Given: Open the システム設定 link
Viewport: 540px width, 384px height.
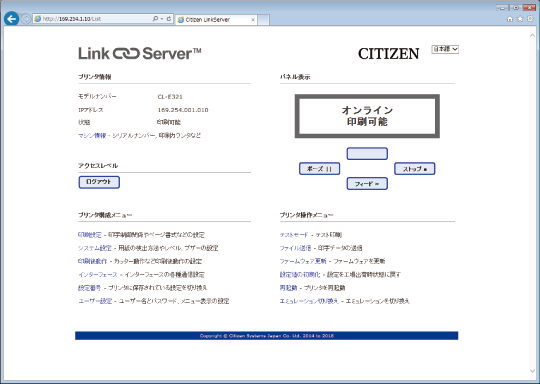Looking at the screenshot, I should pyautogui.click(x=95, y=248).
